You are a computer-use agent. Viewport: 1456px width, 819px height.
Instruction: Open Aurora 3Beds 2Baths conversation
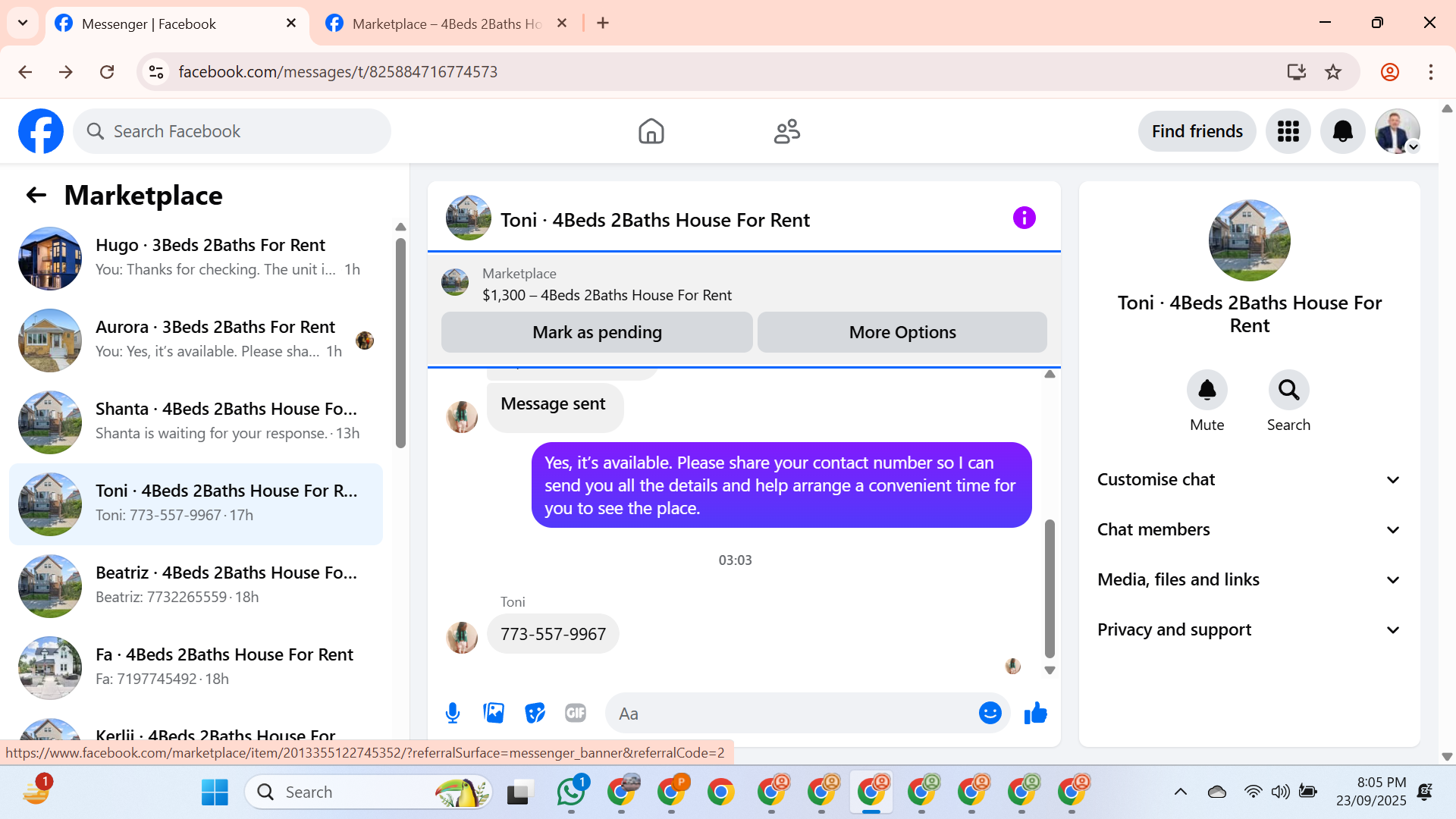(x=196, y=340)
